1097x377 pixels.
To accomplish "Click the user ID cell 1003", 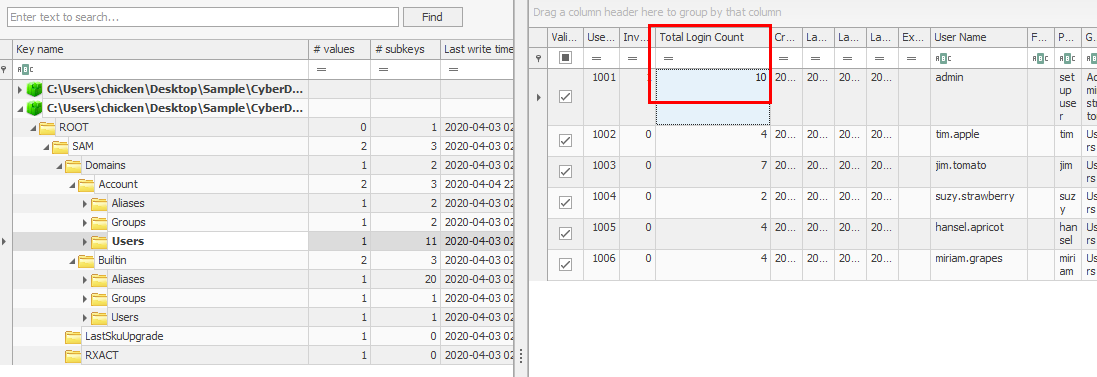I will tap(601, 172).
